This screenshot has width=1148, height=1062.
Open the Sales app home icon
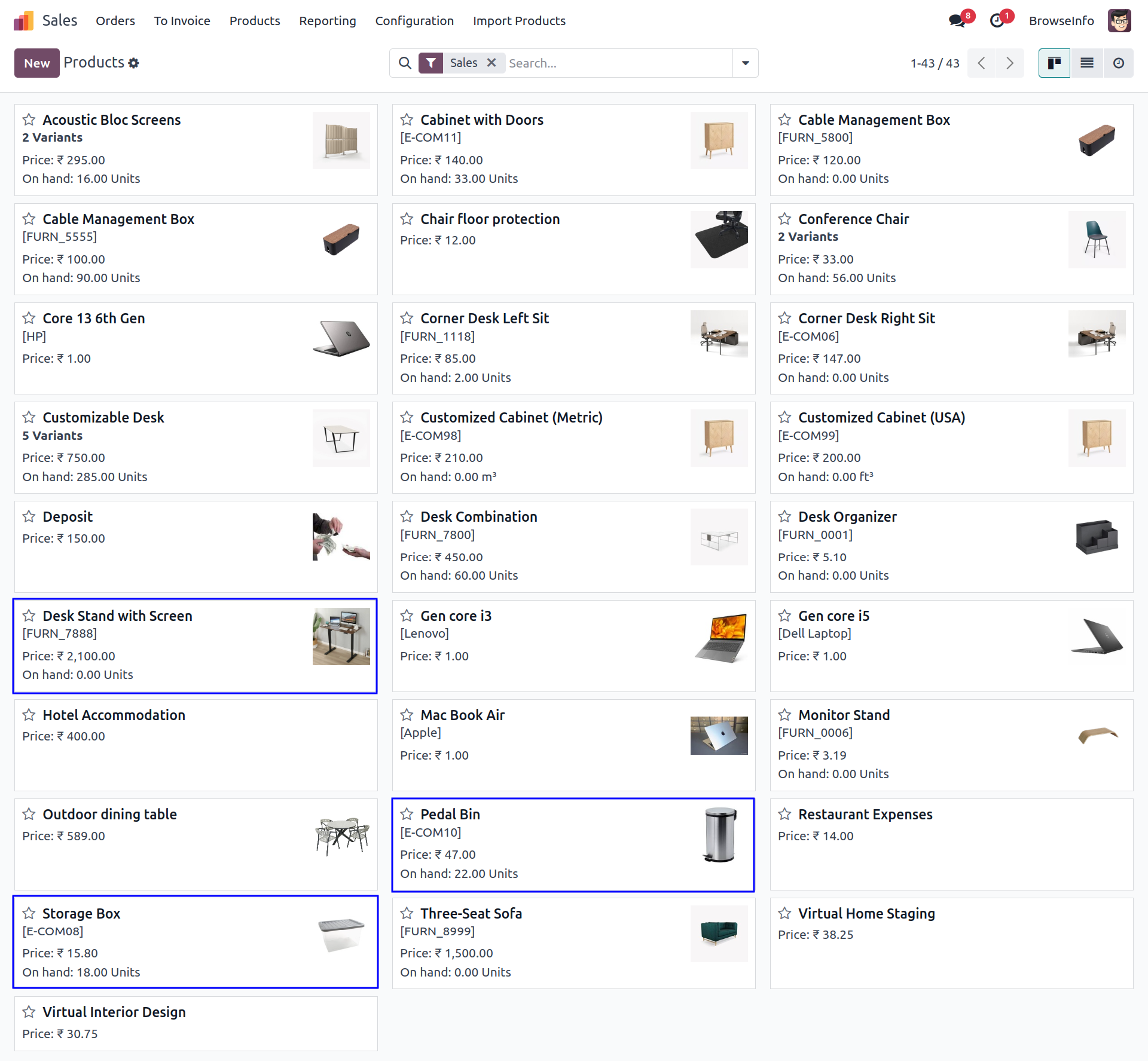24,21
